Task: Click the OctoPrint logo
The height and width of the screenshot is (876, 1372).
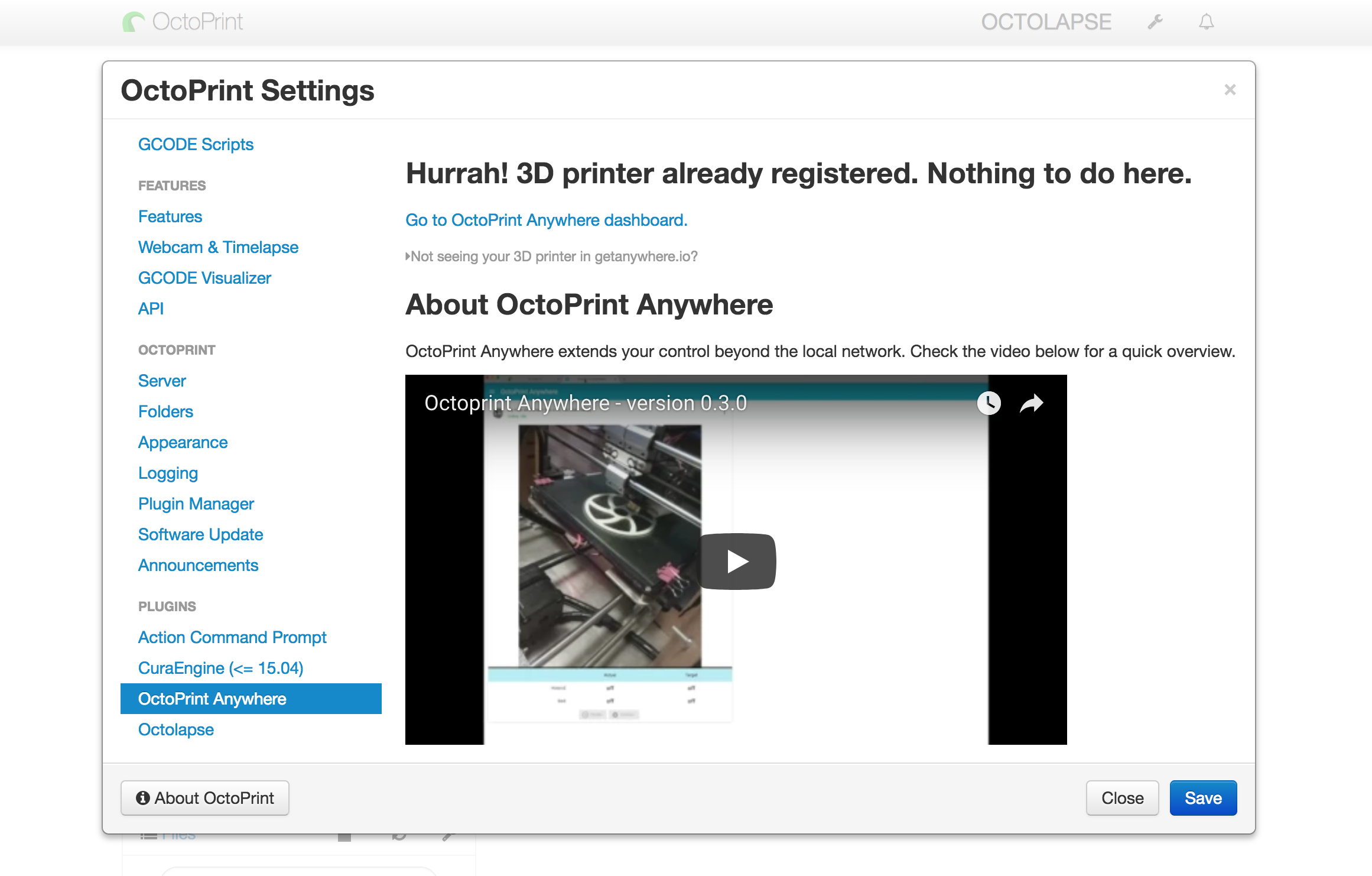Action: (x=182, y=21)
